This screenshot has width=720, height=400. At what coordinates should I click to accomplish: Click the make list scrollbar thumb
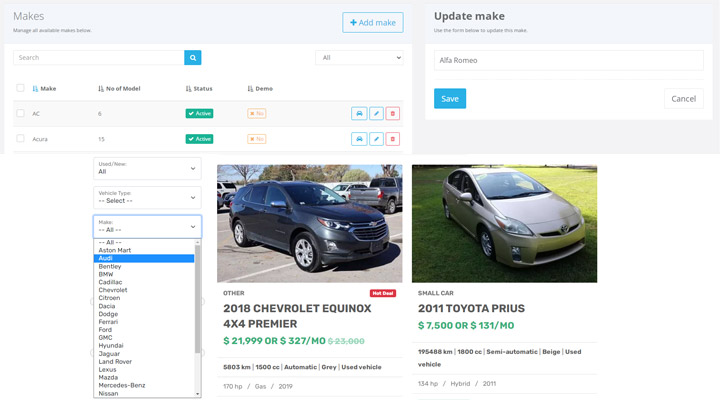coord(197,299)
